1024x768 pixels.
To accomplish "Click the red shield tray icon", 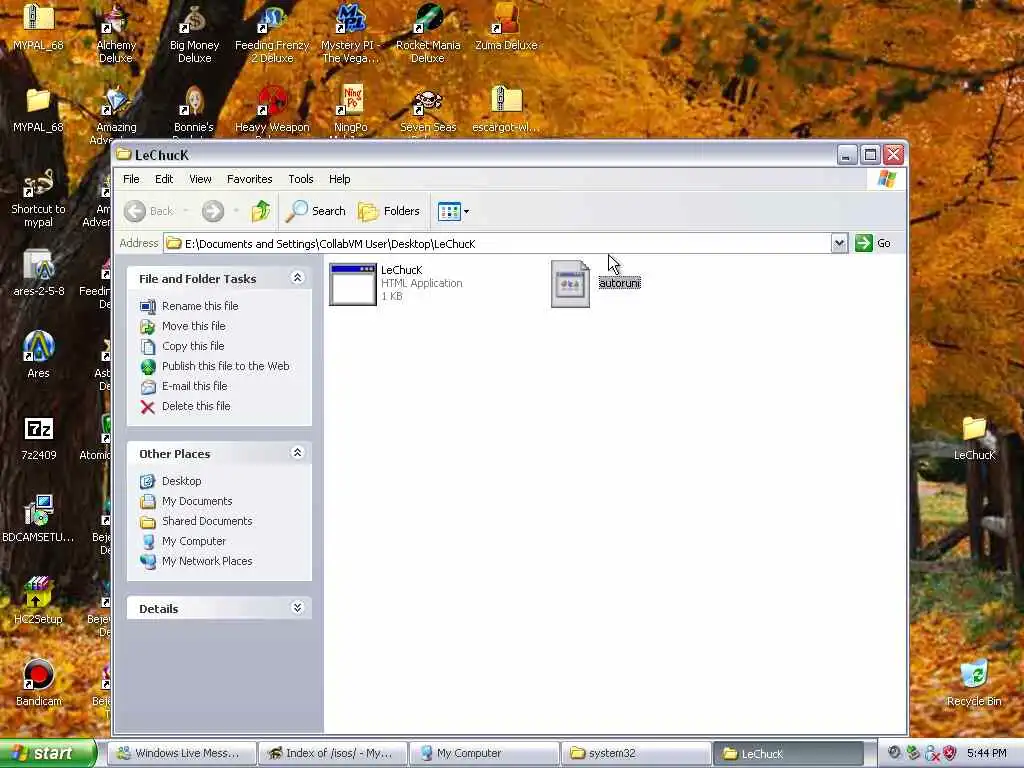I will [x=950, y=753].
